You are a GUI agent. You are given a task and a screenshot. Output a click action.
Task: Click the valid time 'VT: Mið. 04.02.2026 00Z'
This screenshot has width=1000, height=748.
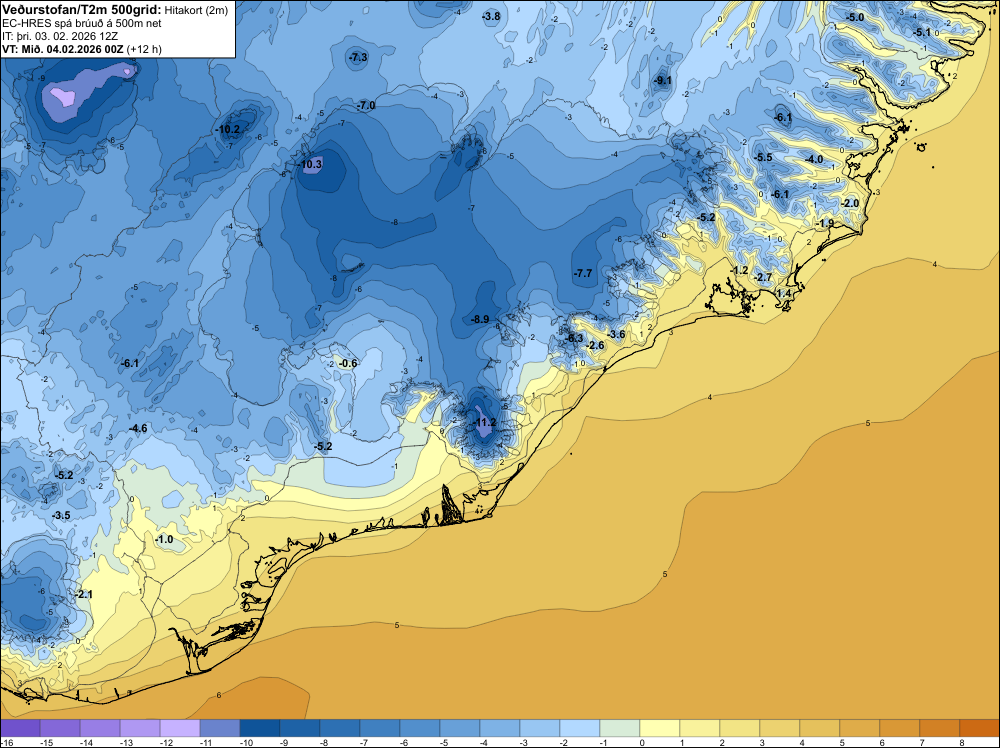point(62,49)
